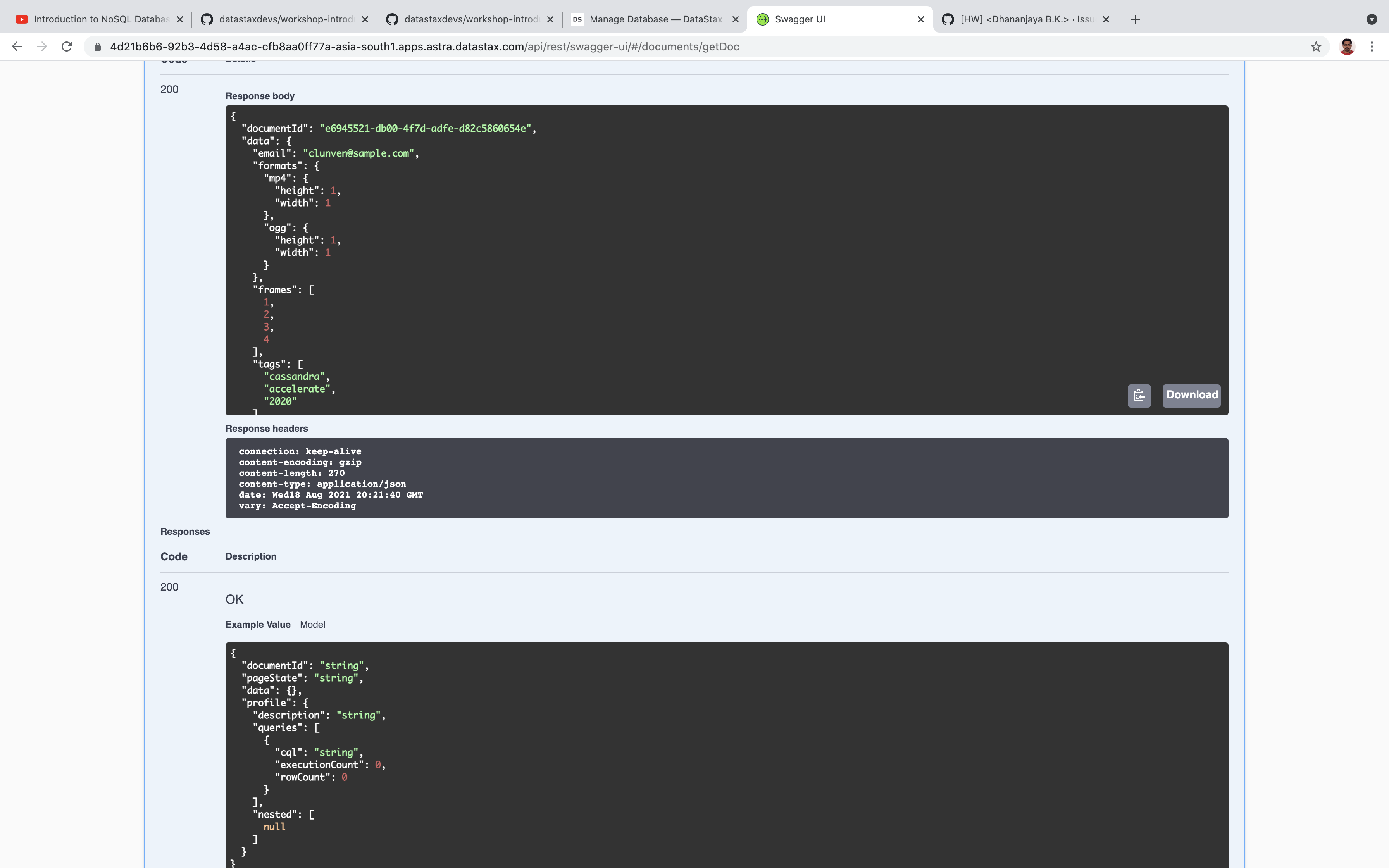Select the Example Value view
Image resolution: width=1389 pixels, height=868 pixels.
click(x=257, y=625)
